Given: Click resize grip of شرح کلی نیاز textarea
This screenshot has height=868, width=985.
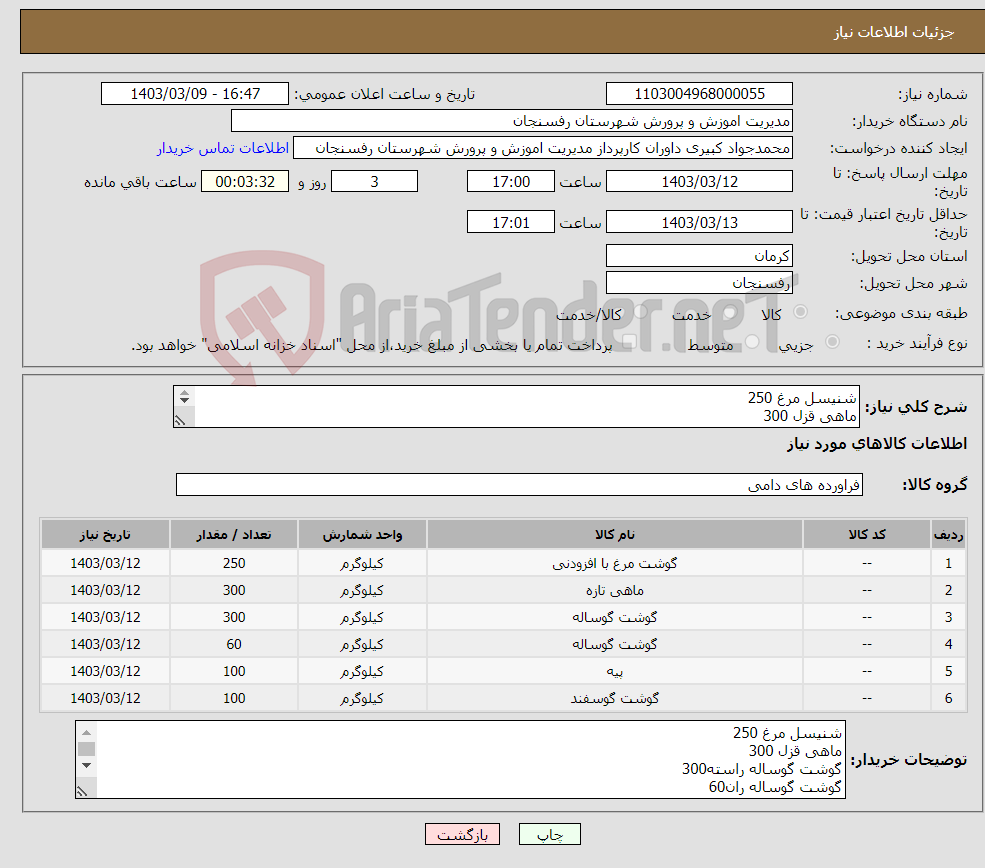Looking at the screenshot, I should (x=180, y=421).
